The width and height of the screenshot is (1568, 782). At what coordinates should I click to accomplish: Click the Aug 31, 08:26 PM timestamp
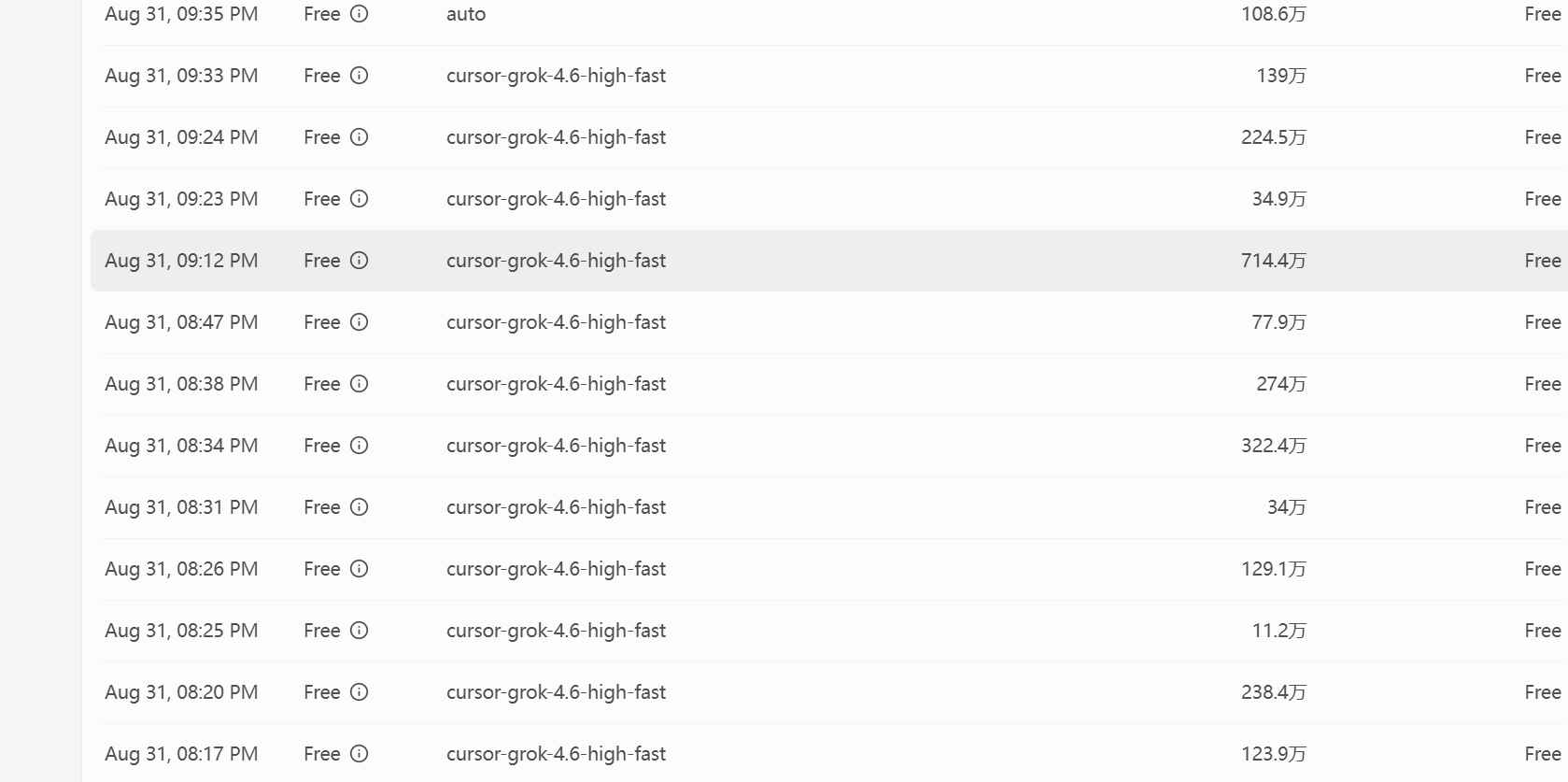(181, 569)
